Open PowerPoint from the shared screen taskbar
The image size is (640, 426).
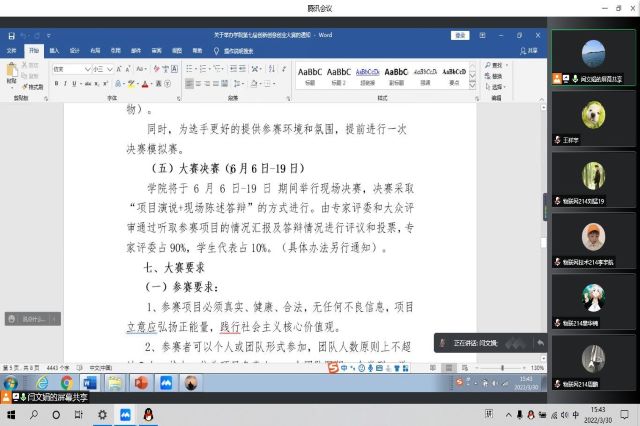click(140, 383)
